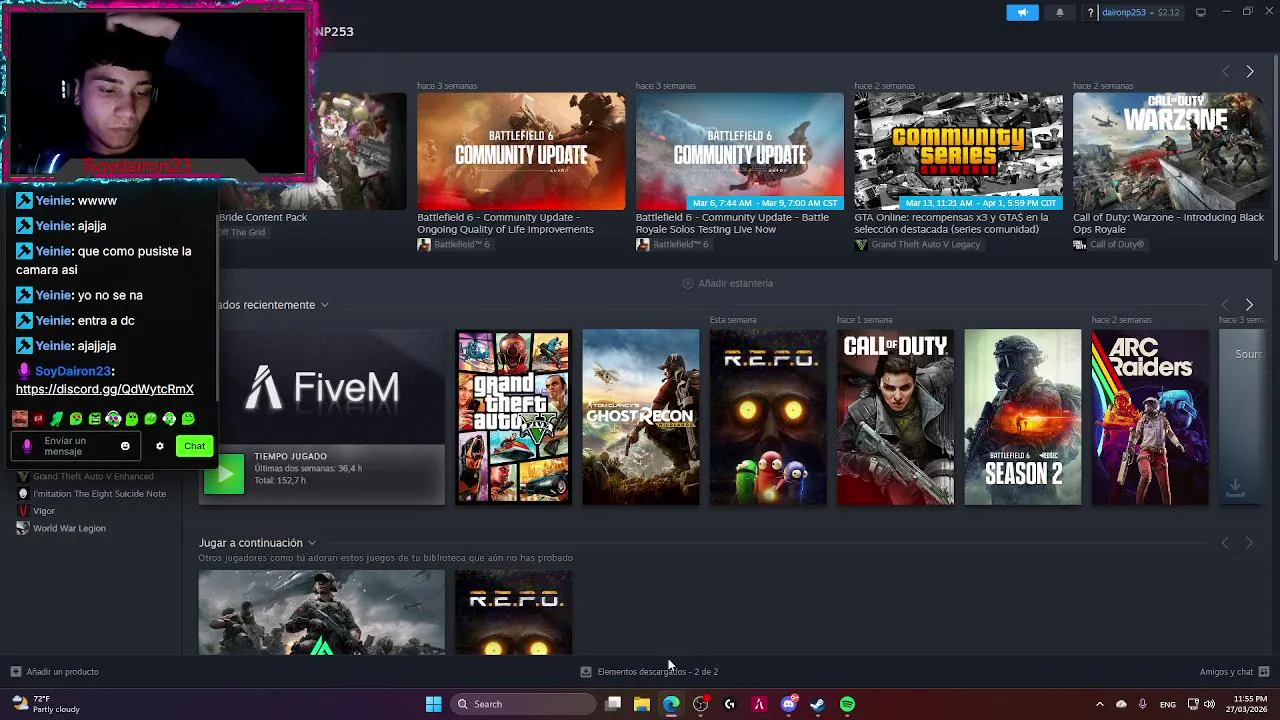Viewport: 1280px width, 720px height.
Task: Select the R.E.P.O. cover in recent games
Action: click(x=768, y=417)
